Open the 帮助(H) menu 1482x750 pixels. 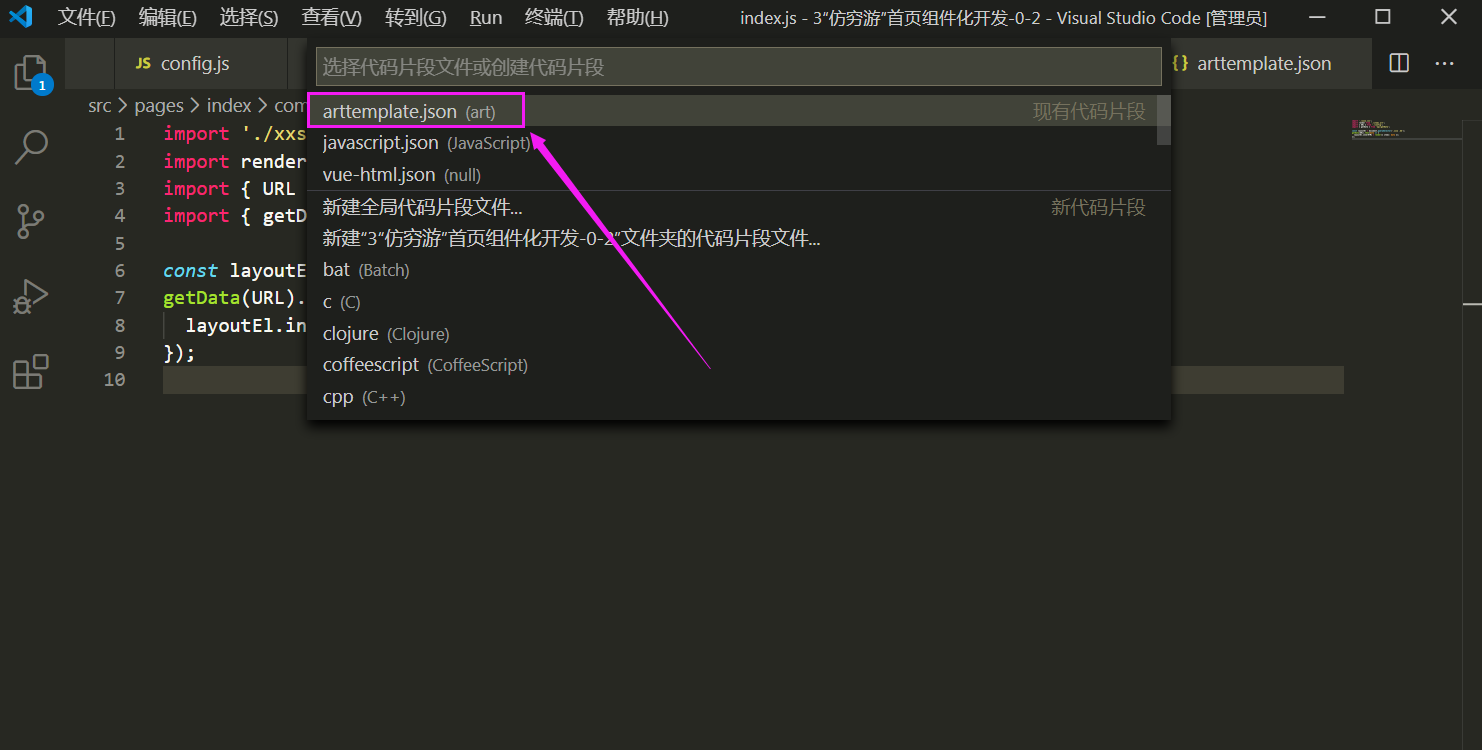pyautogui.click(x=638, y=18)
